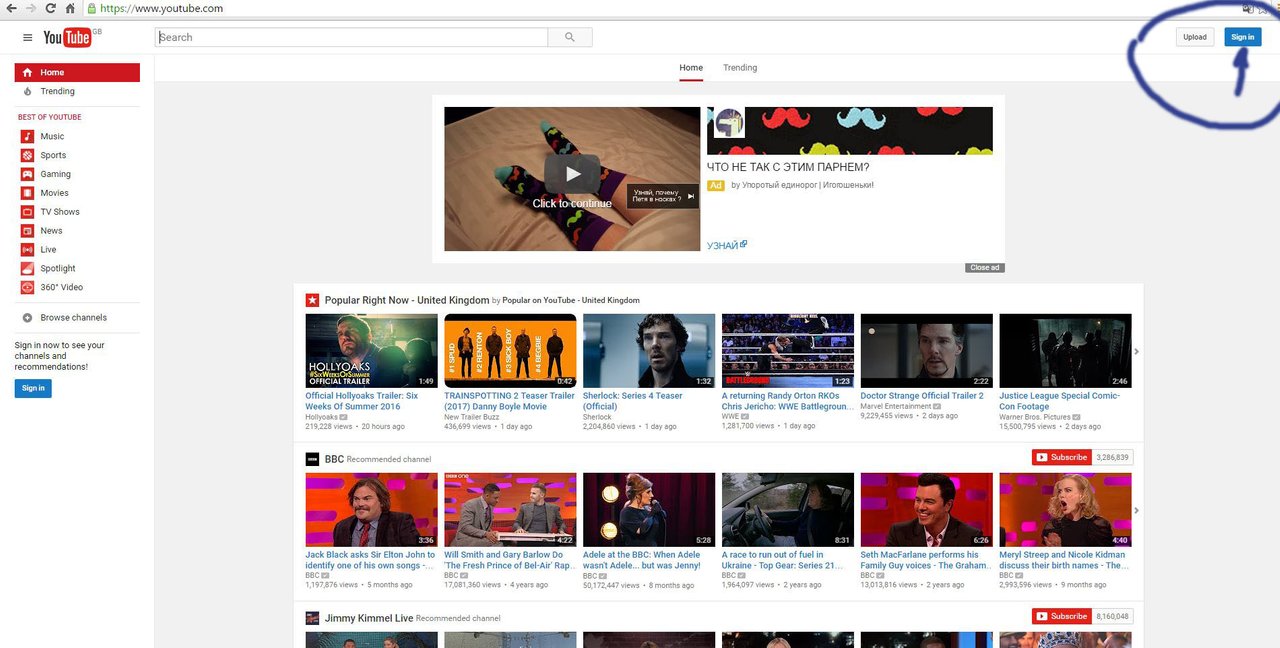Open Sherlock: Series 4 Teaser title link

(x=633, y=401)
